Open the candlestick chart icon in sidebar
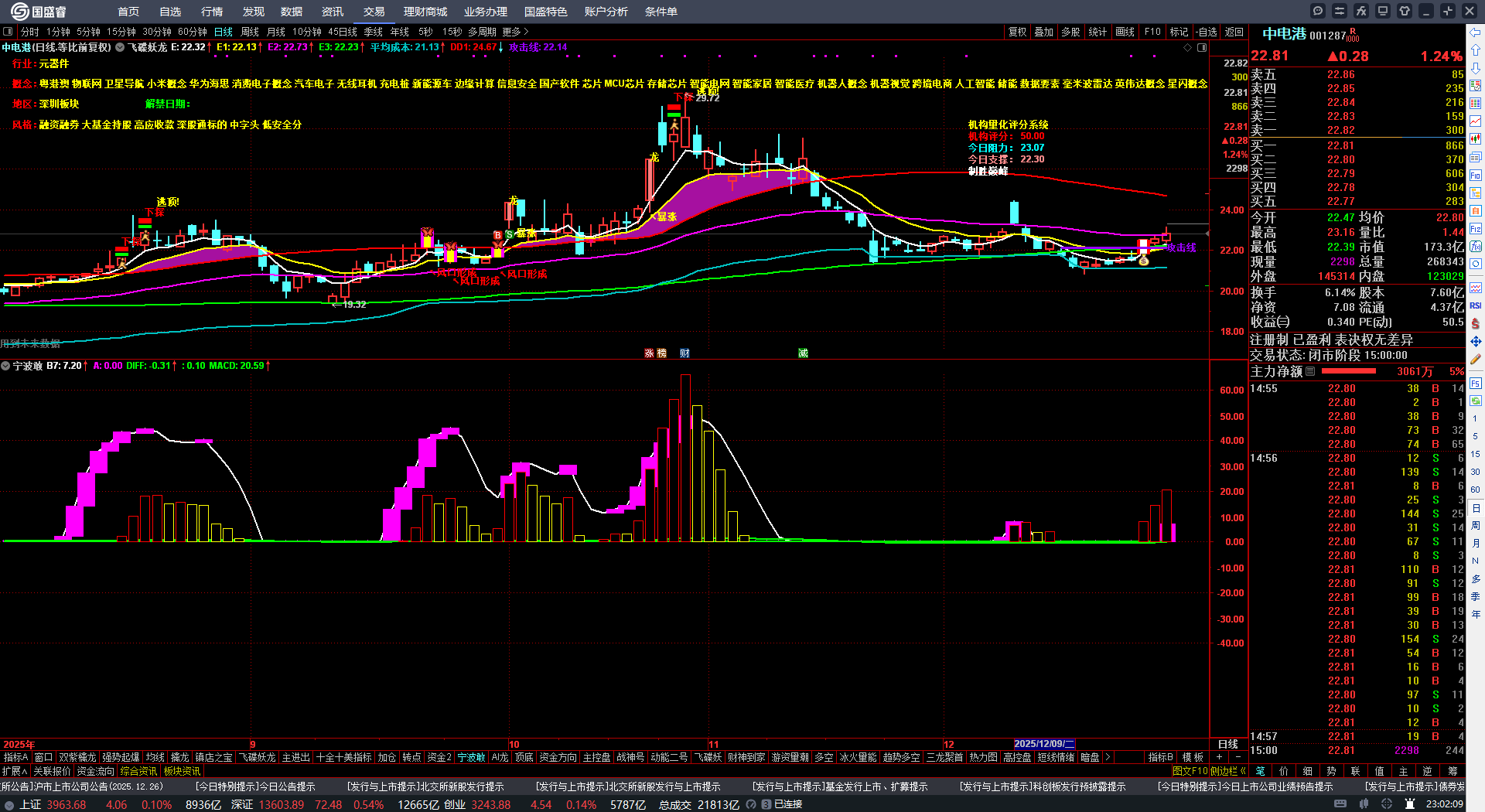 [1476, 139]
